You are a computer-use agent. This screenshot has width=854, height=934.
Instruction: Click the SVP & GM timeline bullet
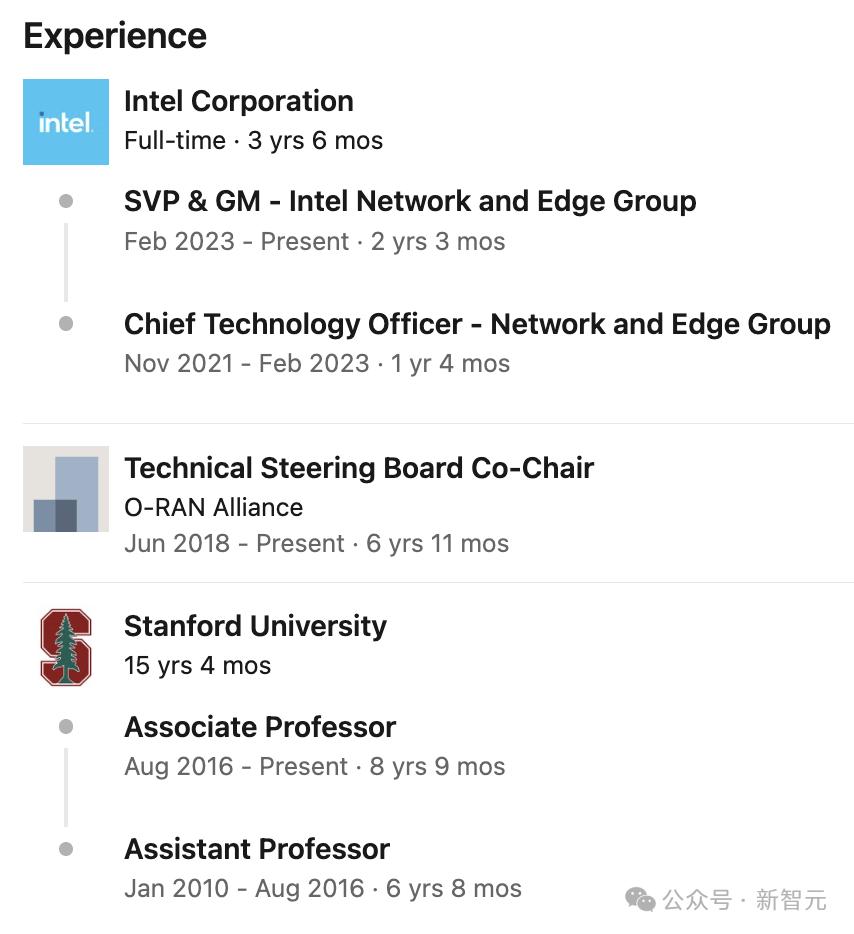click(x=66, y=201)
